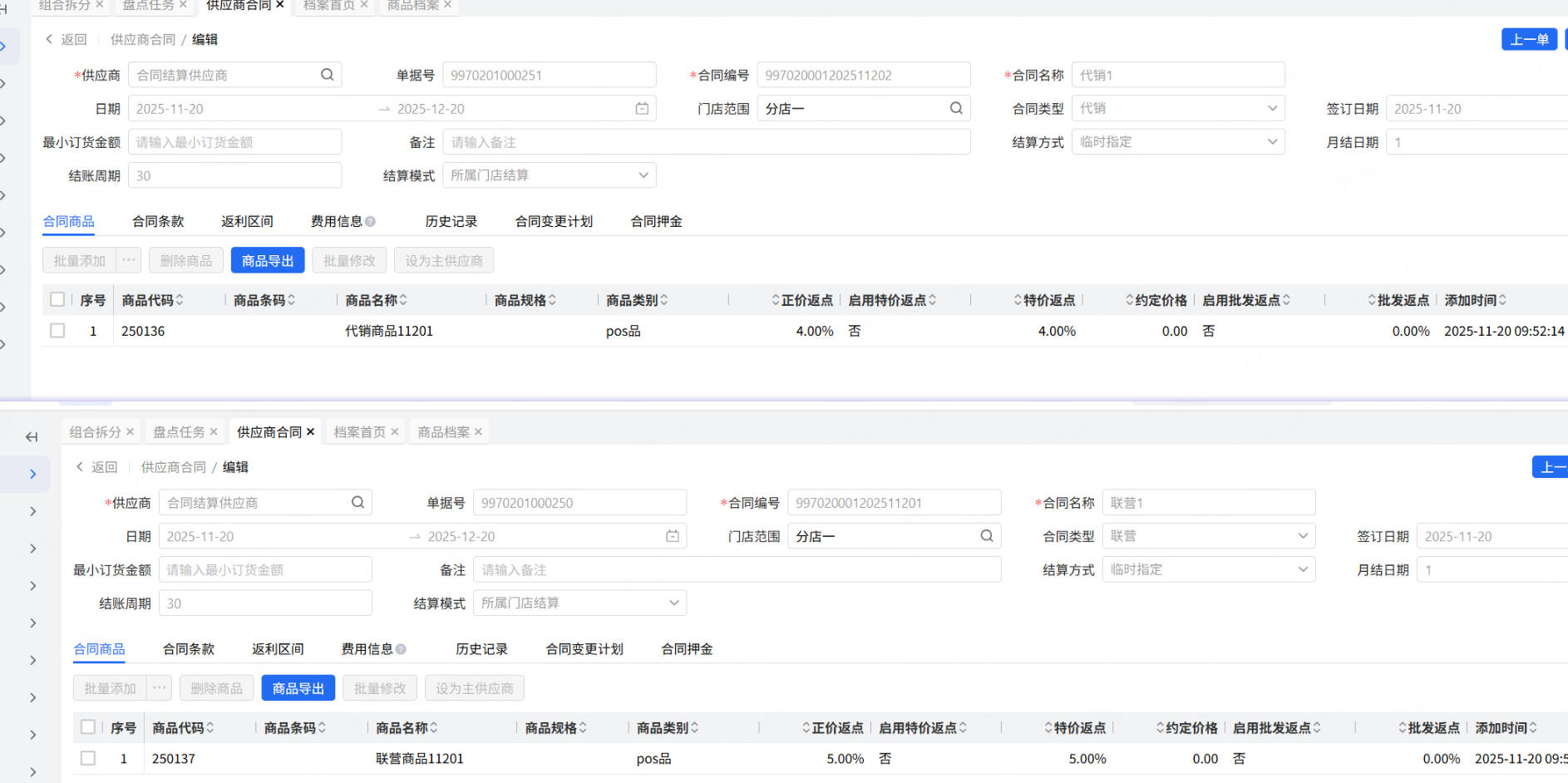Sort by 商品条码 in 代销1 product table
The image size is (1568, 783).
(x=291, y=300)
